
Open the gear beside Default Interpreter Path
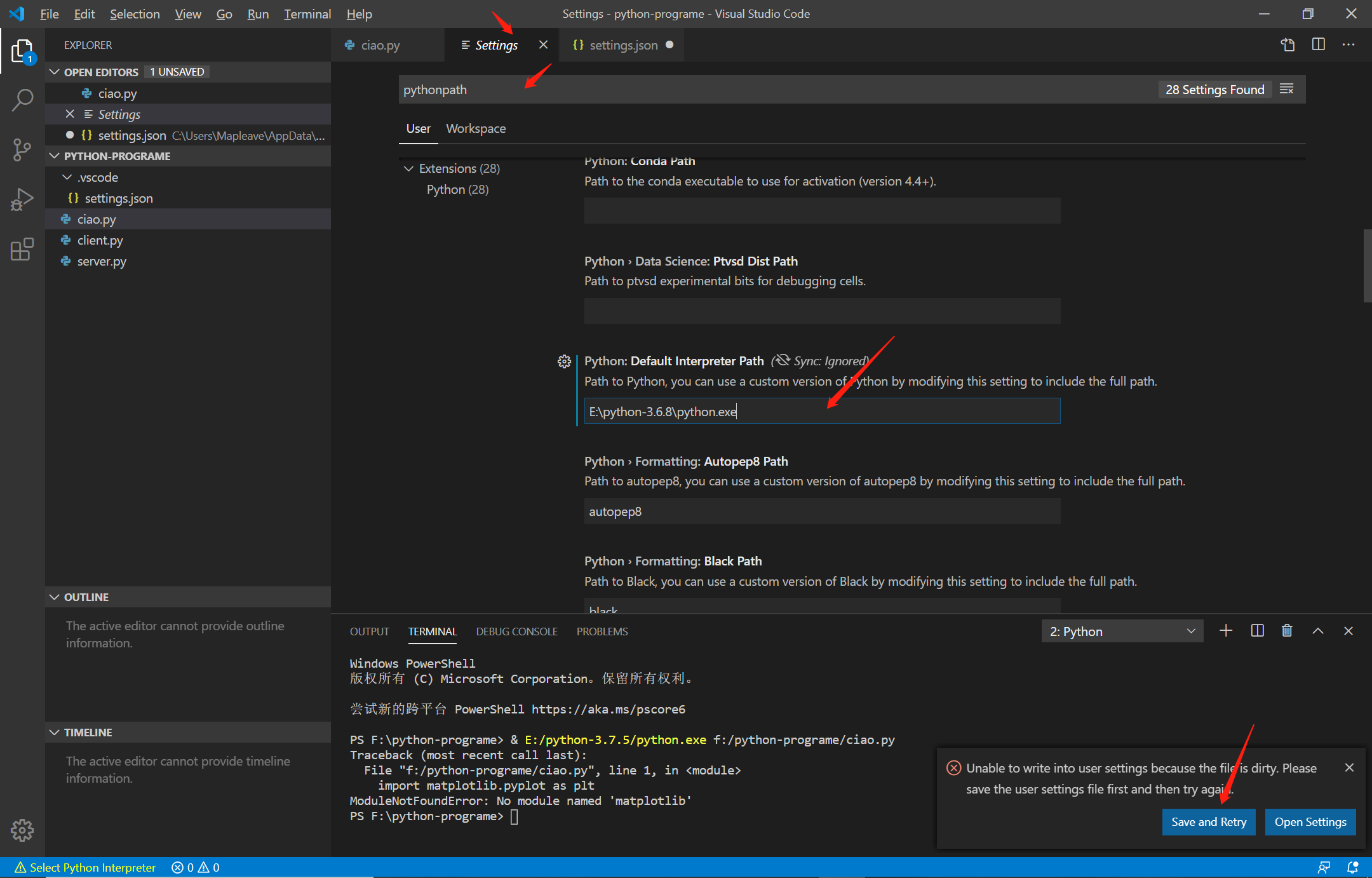[564, 361]
